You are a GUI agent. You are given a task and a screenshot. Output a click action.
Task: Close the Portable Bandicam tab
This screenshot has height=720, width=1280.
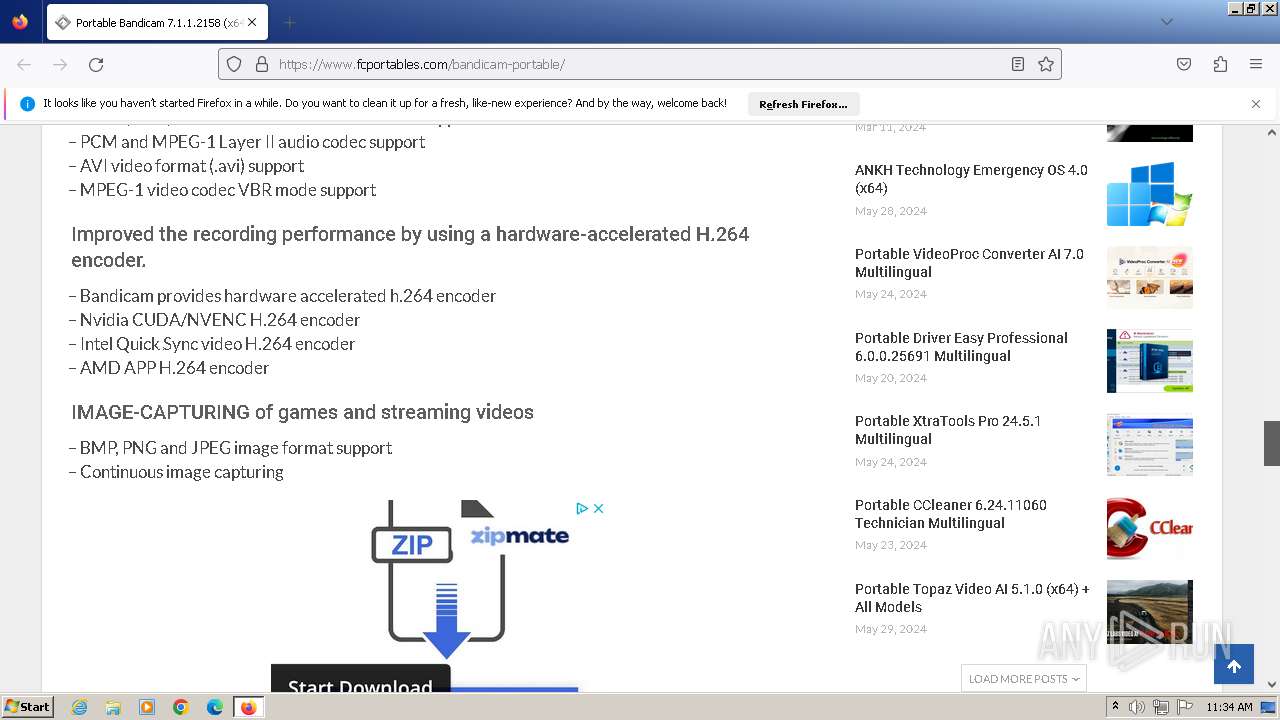coord(252,22)
